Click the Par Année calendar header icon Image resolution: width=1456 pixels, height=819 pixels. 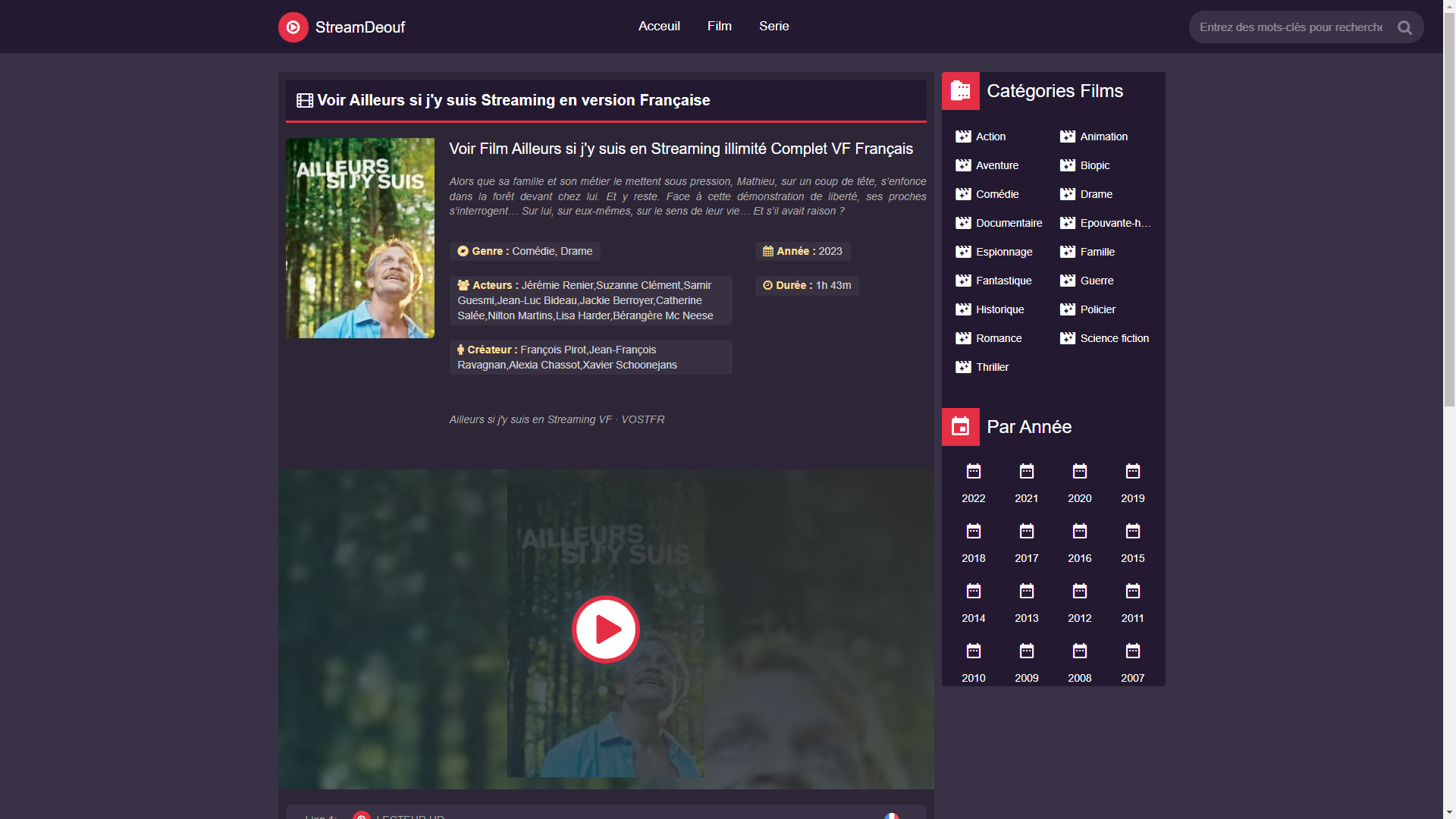(960, 427)
